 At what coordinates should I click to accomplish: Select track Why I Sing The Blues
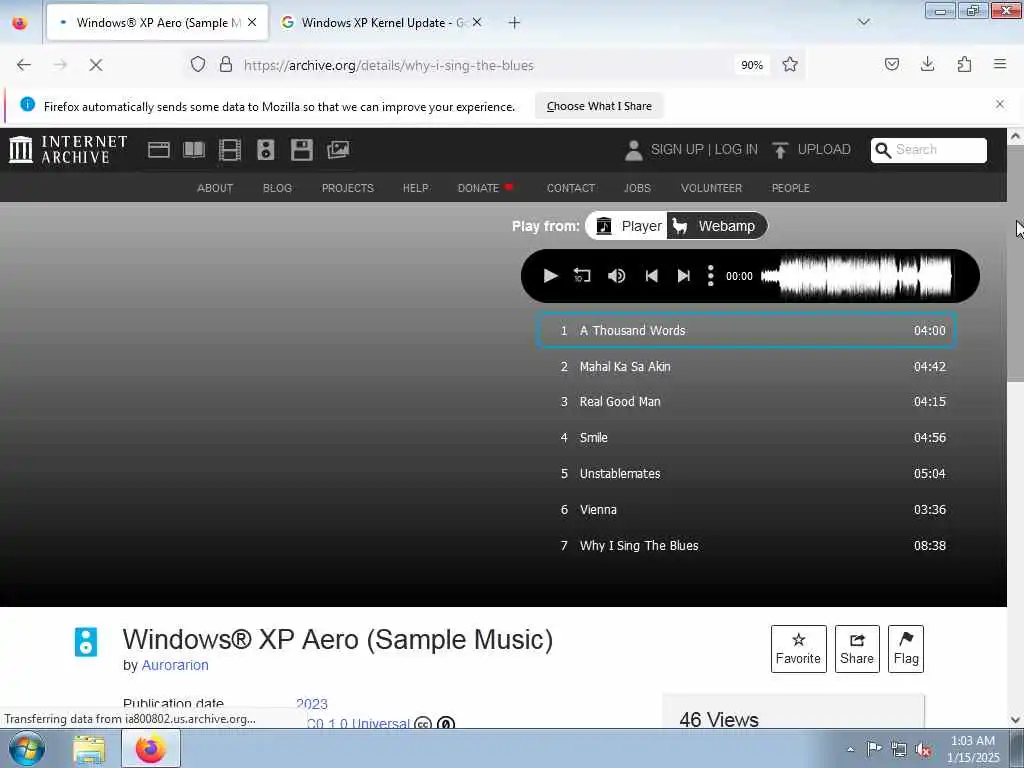tap(746, 545)
